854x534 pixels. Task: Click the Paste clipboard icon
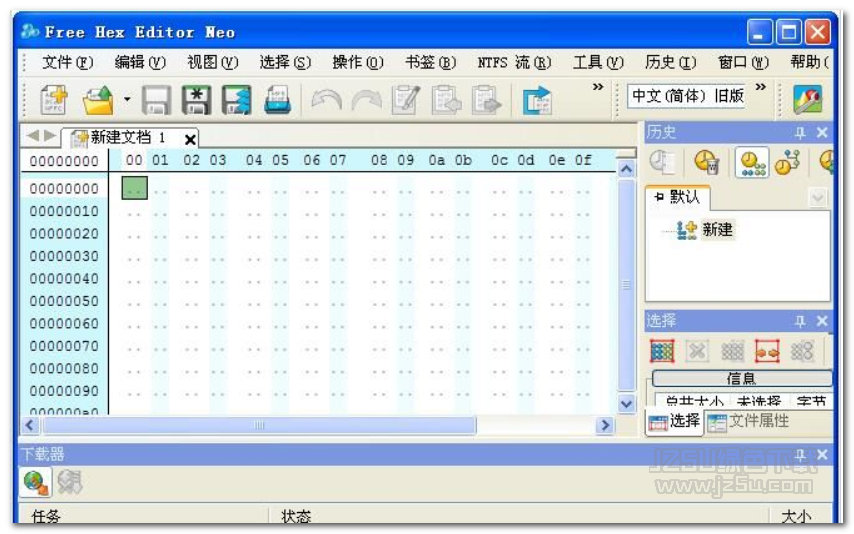pos(486,100)
